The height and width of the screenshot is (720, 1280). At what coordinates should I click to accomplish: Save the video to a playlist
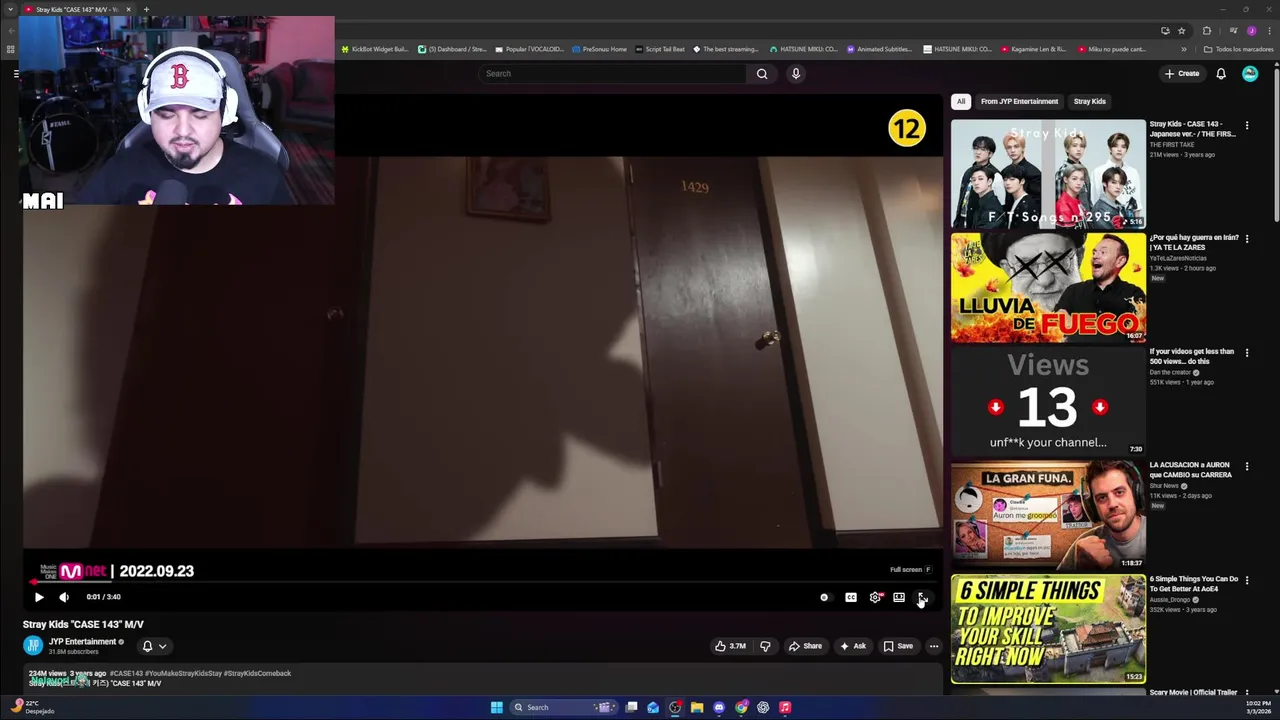pyautogui.click(x=898, y=646)
